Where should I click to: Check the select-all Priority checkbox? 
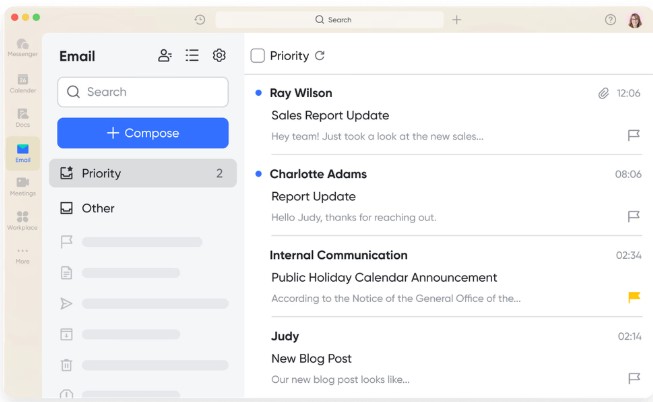click(x=258, y=56)
